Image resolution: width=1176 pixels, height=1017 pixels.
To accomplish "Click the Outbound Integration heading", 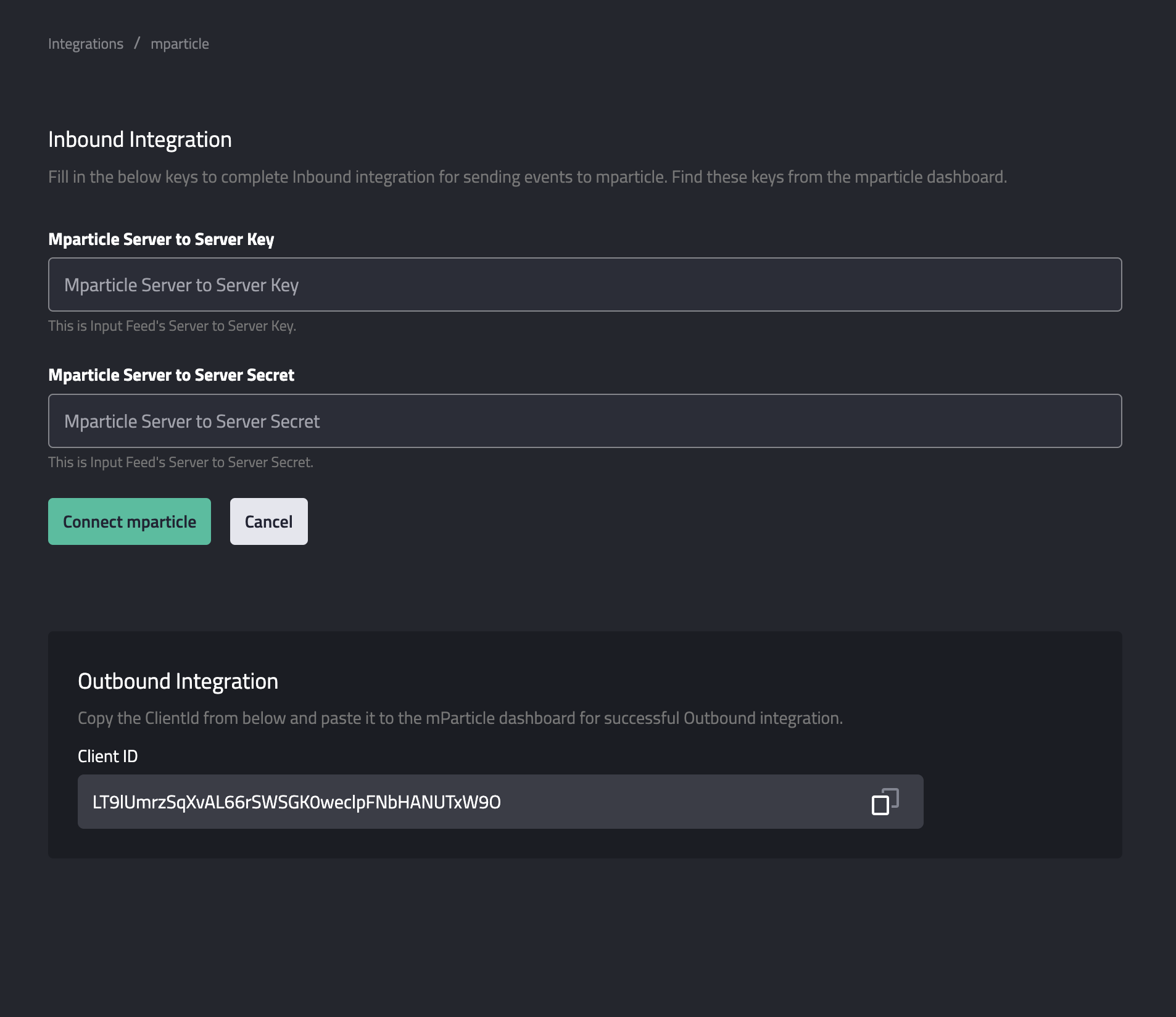I will (178, 681).
